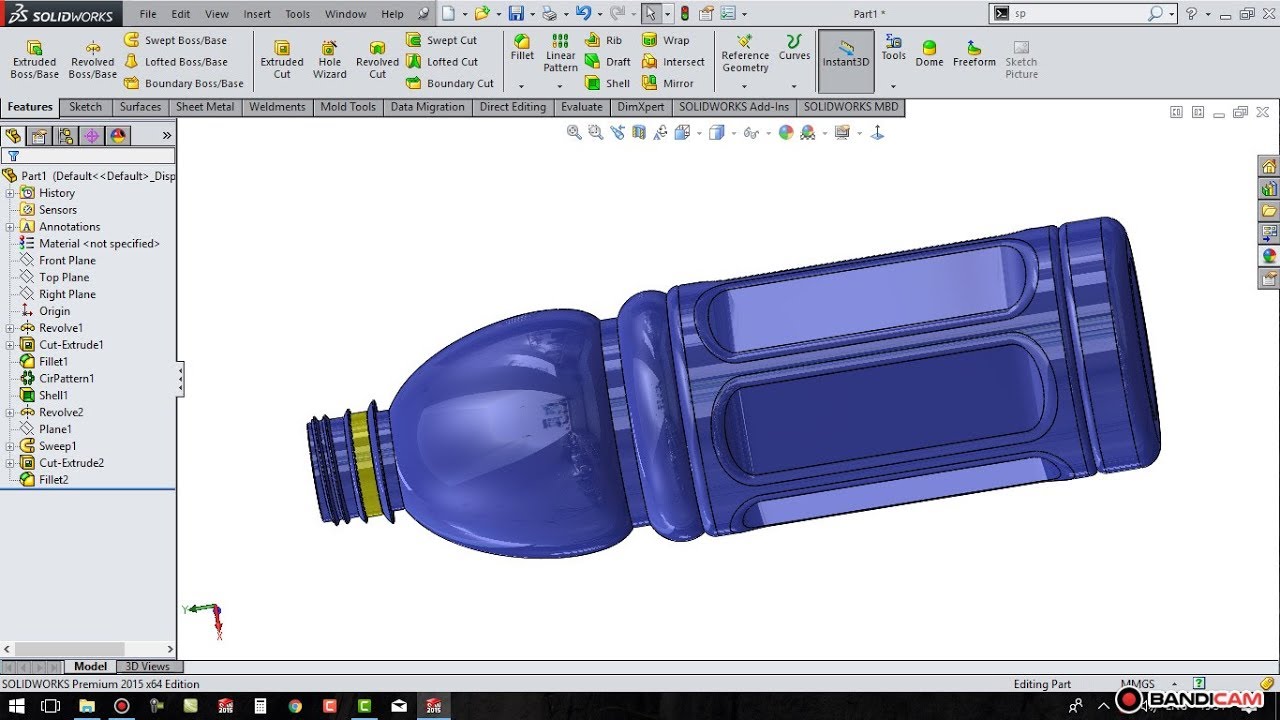Open the Hole Wizard
The image size is (1280, 720).
point(329,60)
